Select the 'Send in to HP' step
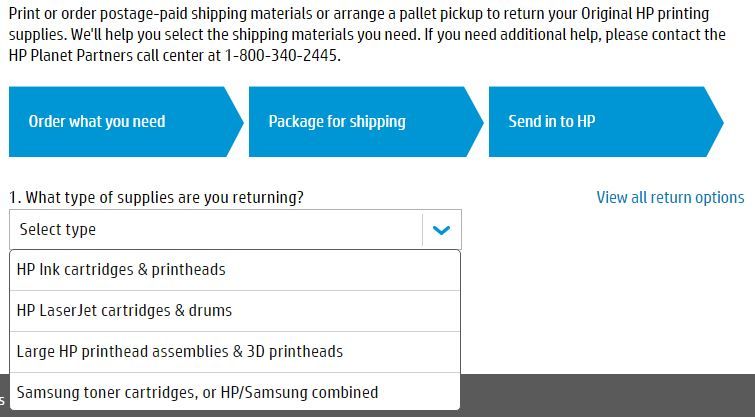 pos(552,122)
